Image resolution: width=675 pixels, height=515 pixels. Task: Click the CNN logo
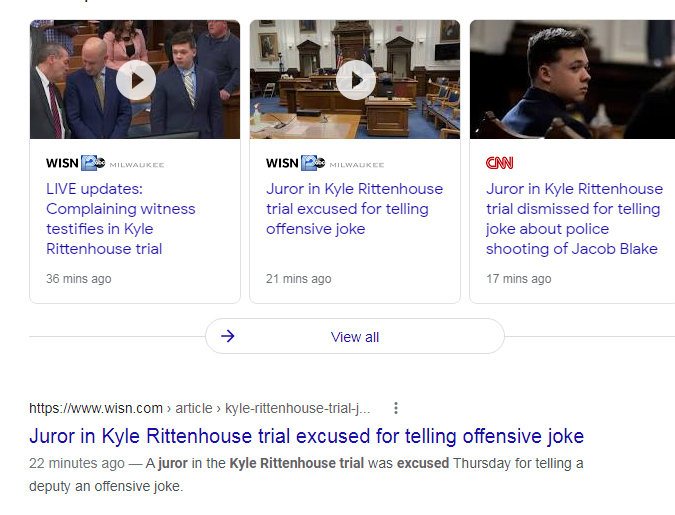coord(499,163)
